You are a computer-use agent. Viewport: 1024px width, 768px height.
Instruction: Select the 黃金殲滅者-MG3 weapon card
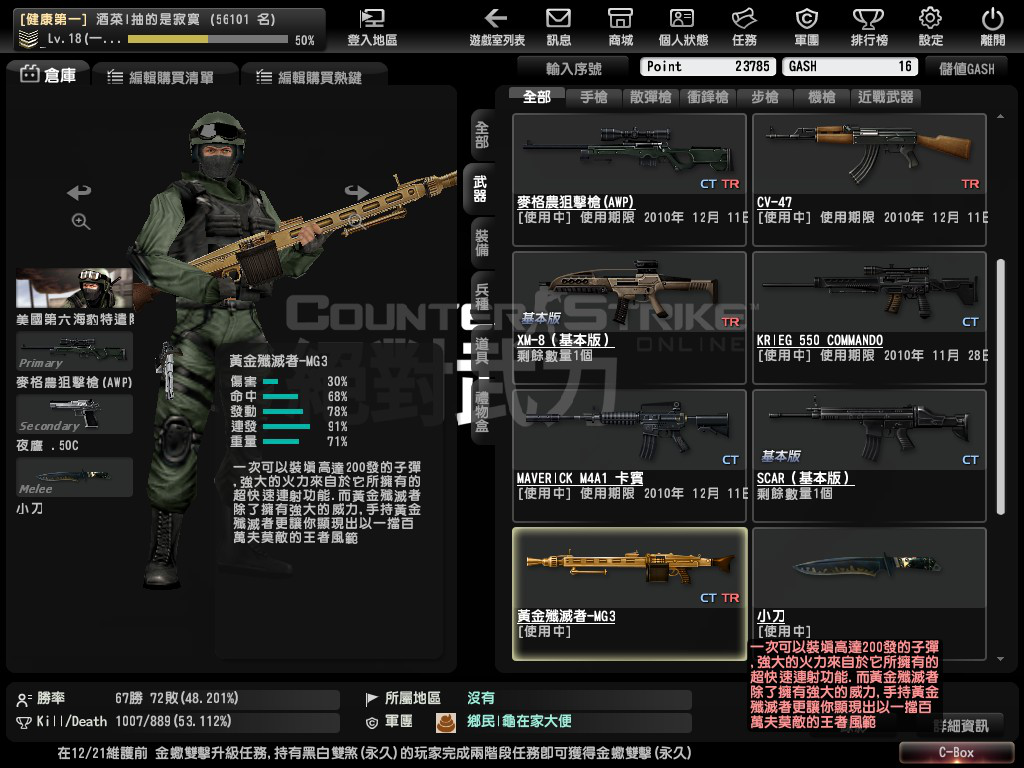(x=630, y=594)
